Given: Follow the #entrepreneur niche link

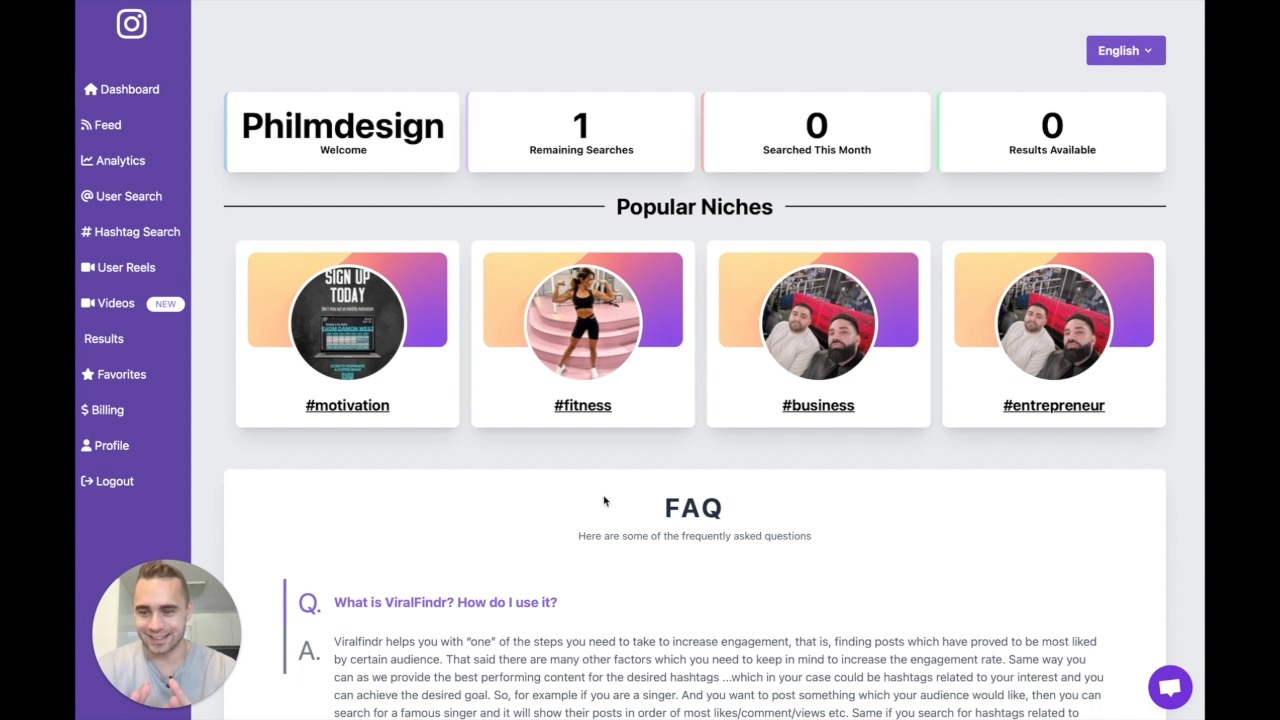Looking at the screenshot, I should [x=1054, y=405].
